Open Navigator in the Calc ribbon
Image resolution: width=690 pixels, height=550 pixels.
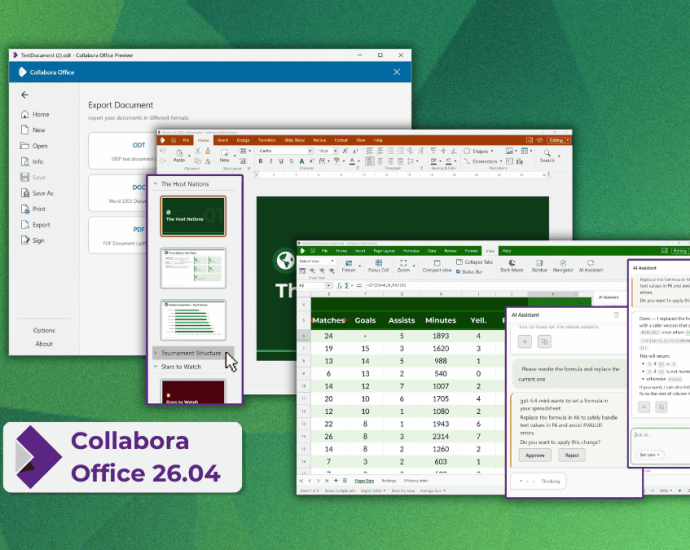[x=563, y=266]
